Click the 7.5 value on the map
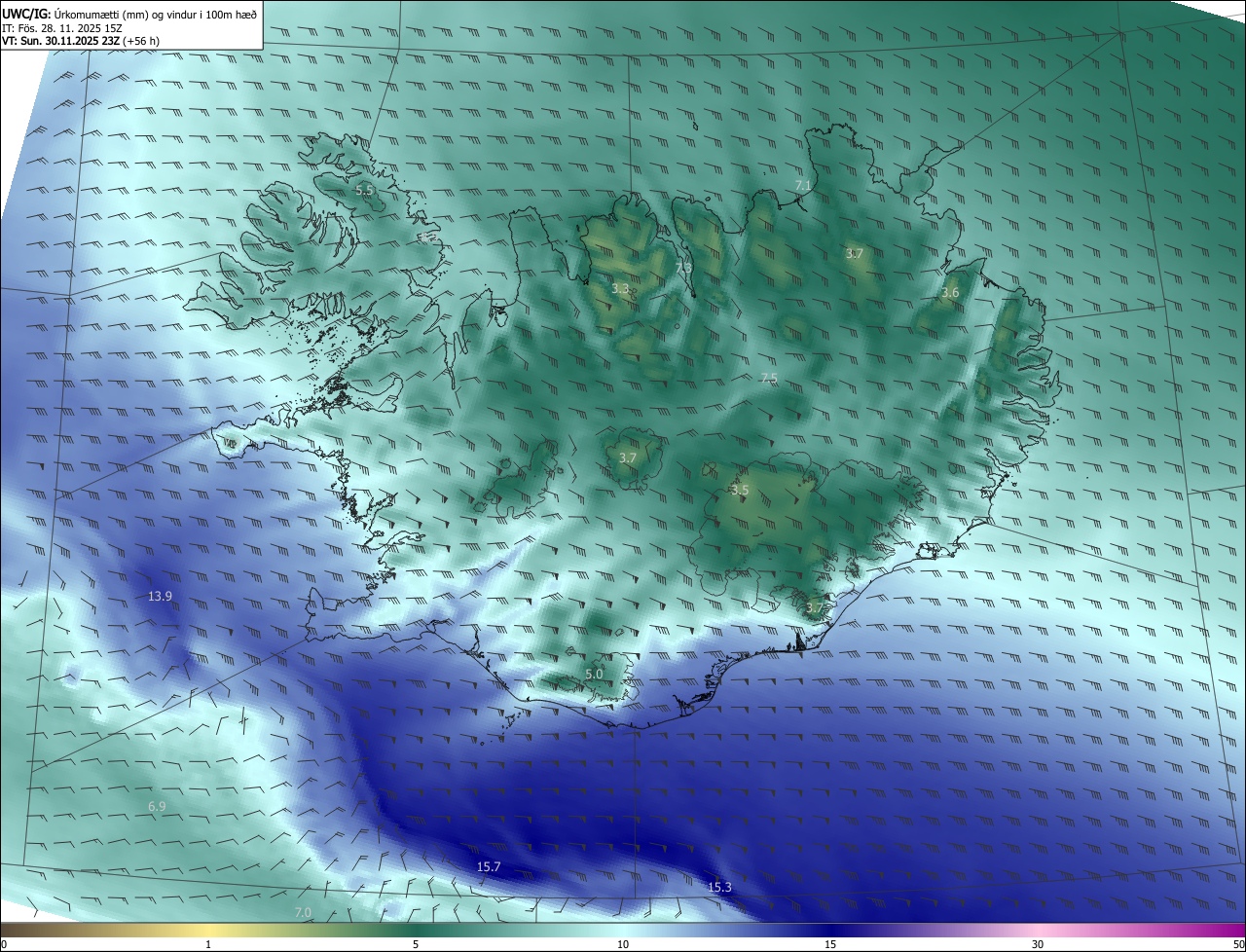This screenshot has height=952, width=1246. [x=769, y=378]
